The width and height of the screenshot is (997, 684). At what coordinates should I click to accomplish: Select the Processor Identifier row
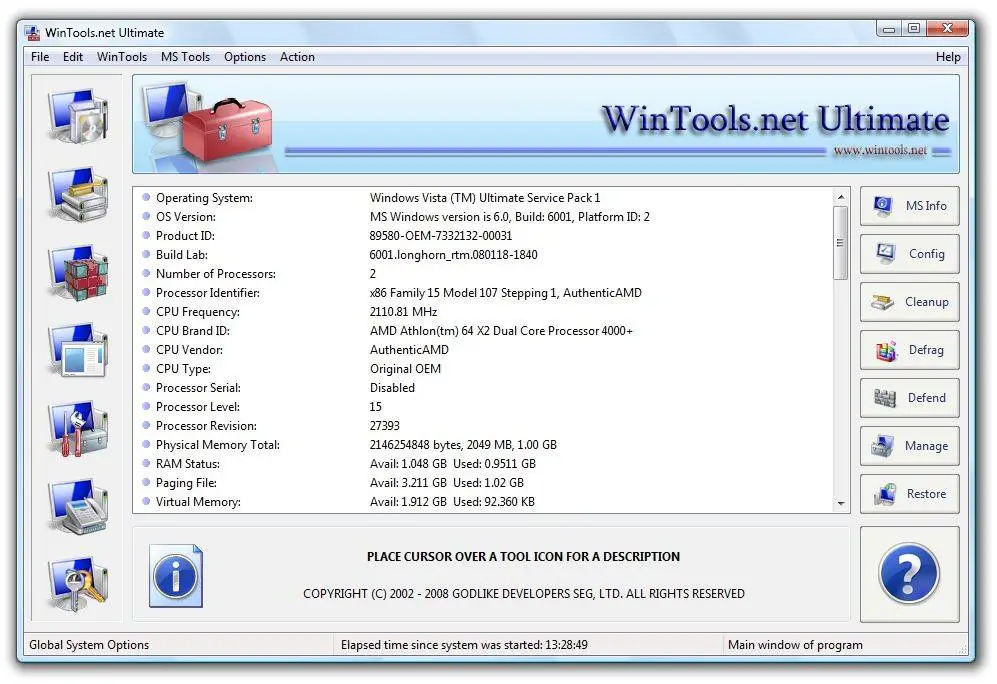483,293
